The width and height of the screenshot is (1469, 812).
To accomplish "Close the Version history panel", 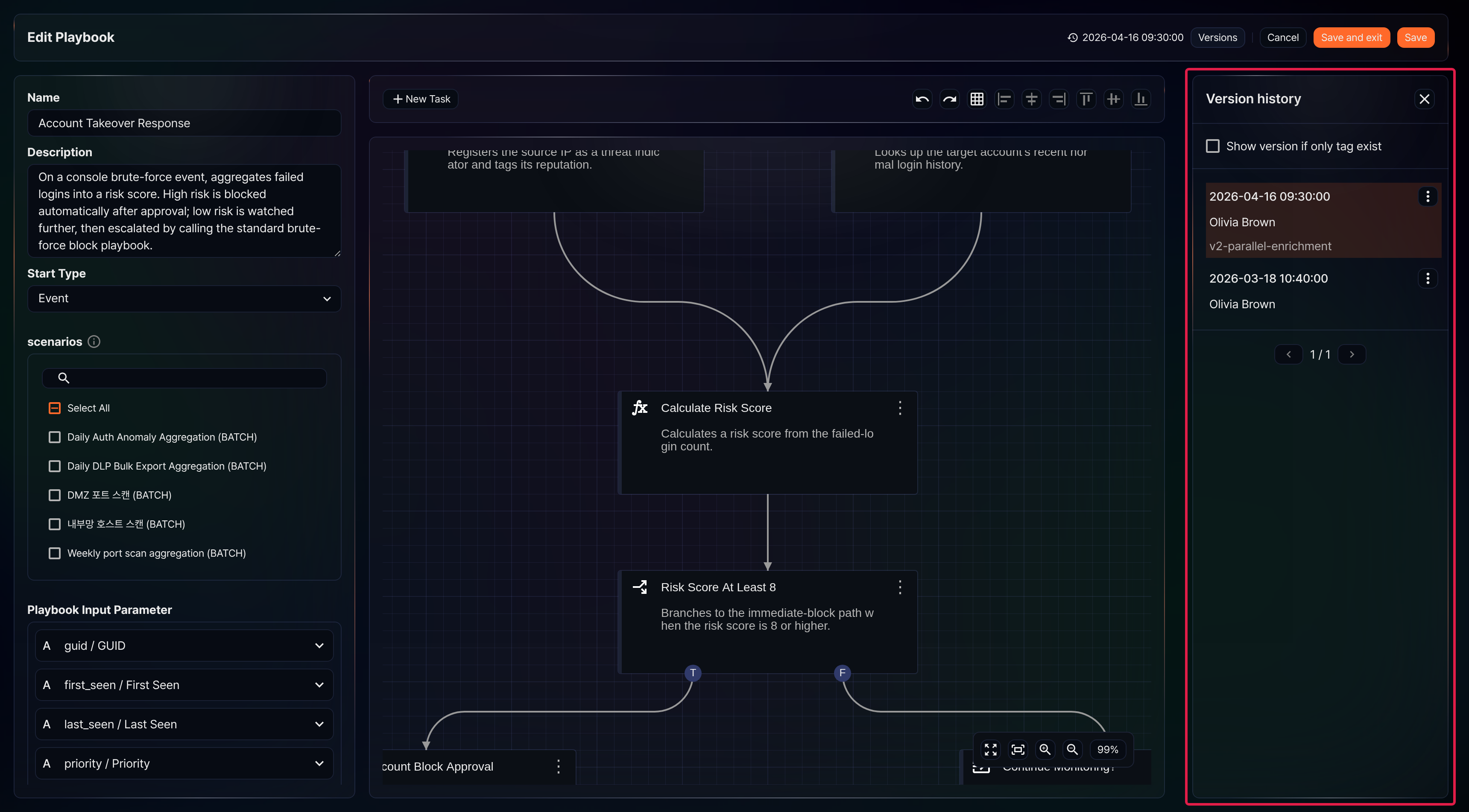I will click(1425, 99).
